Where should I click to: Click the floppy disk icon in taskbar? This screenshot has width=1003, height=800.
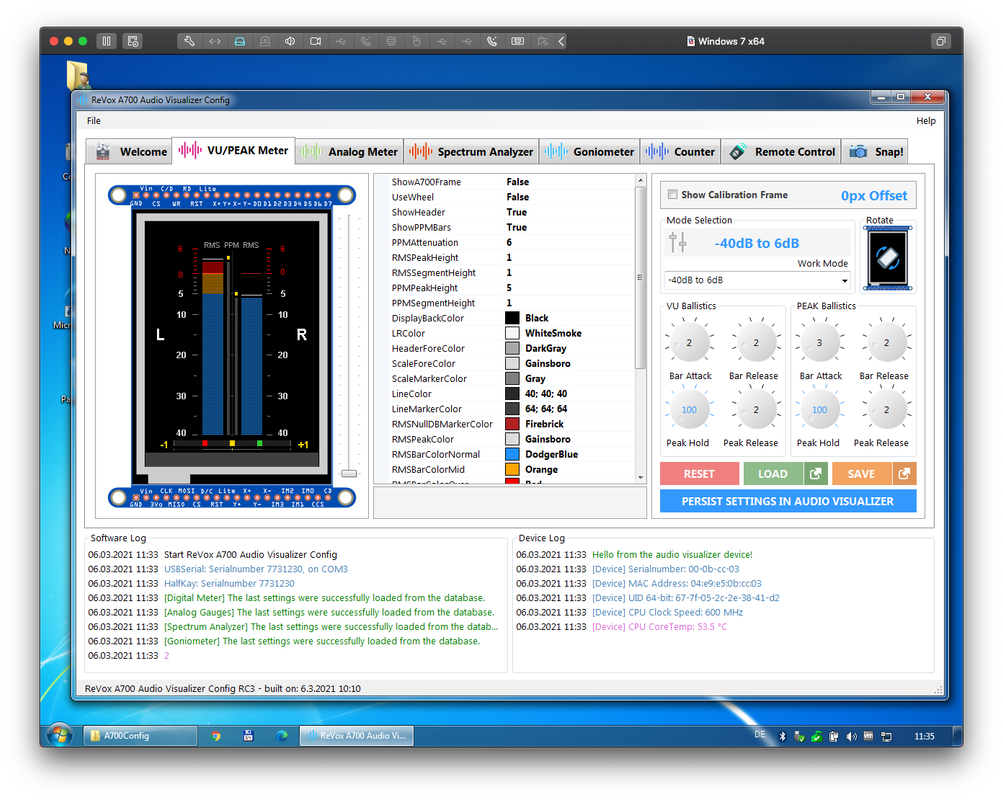pyautogui.click(x=248, y=736)
